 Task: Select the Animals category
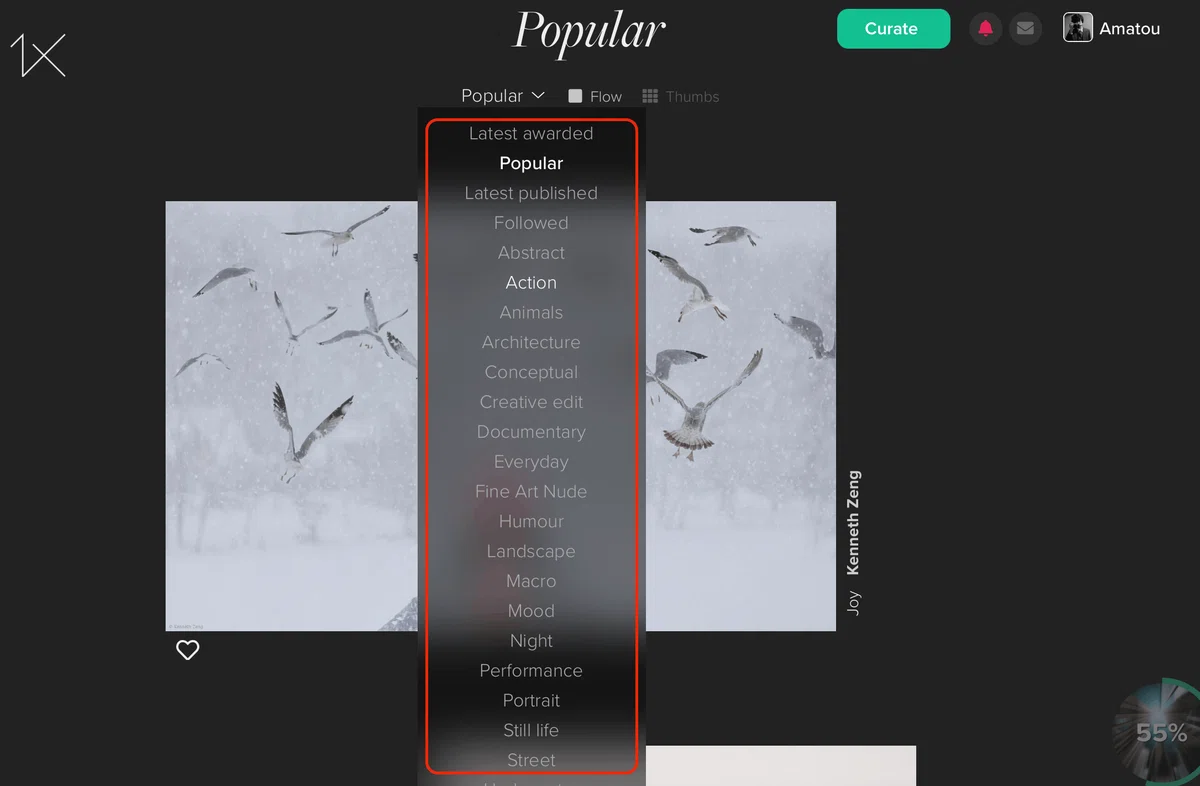click(x=531, y=313)
